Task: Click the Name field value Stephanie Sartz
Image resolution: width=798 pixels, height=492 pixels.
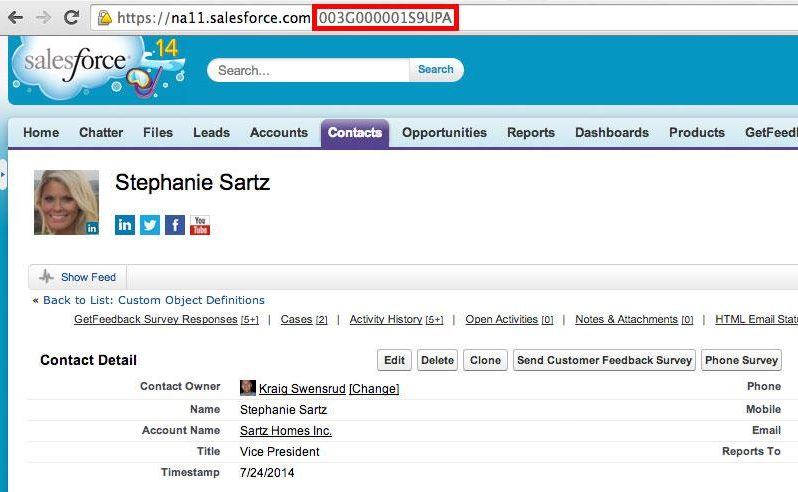Action: (x=283, y=410)
